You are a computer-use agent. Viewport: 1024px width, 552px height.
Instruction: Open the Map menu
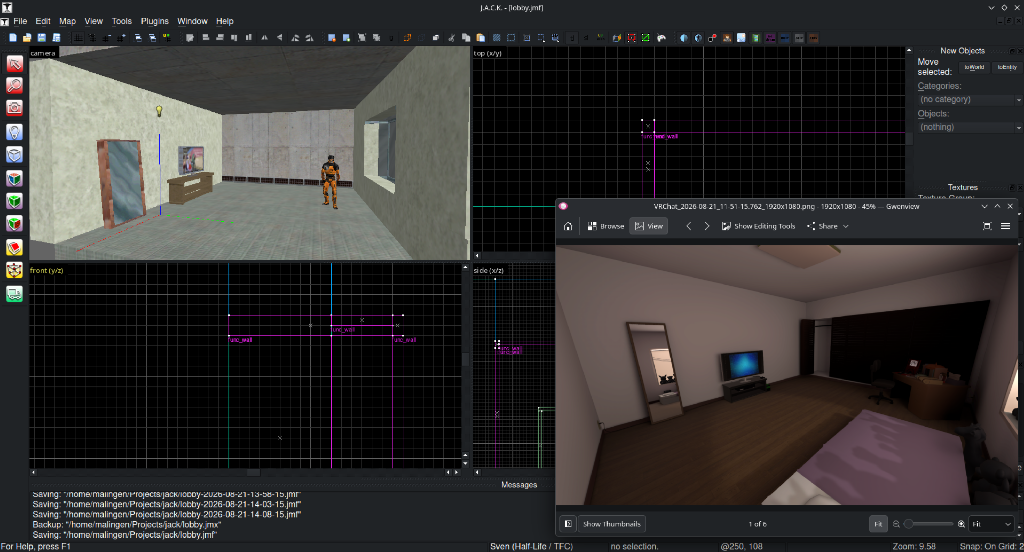[x=67, y=21]
